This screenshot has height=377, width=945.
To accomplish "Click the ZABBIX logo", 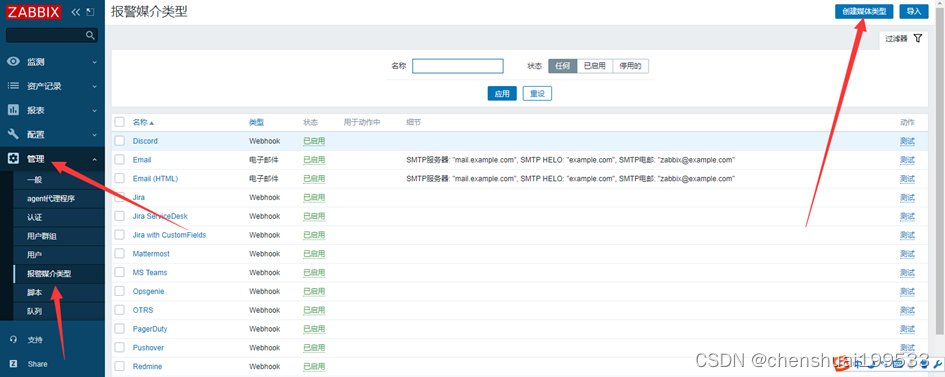I will (x=34, y=11).
